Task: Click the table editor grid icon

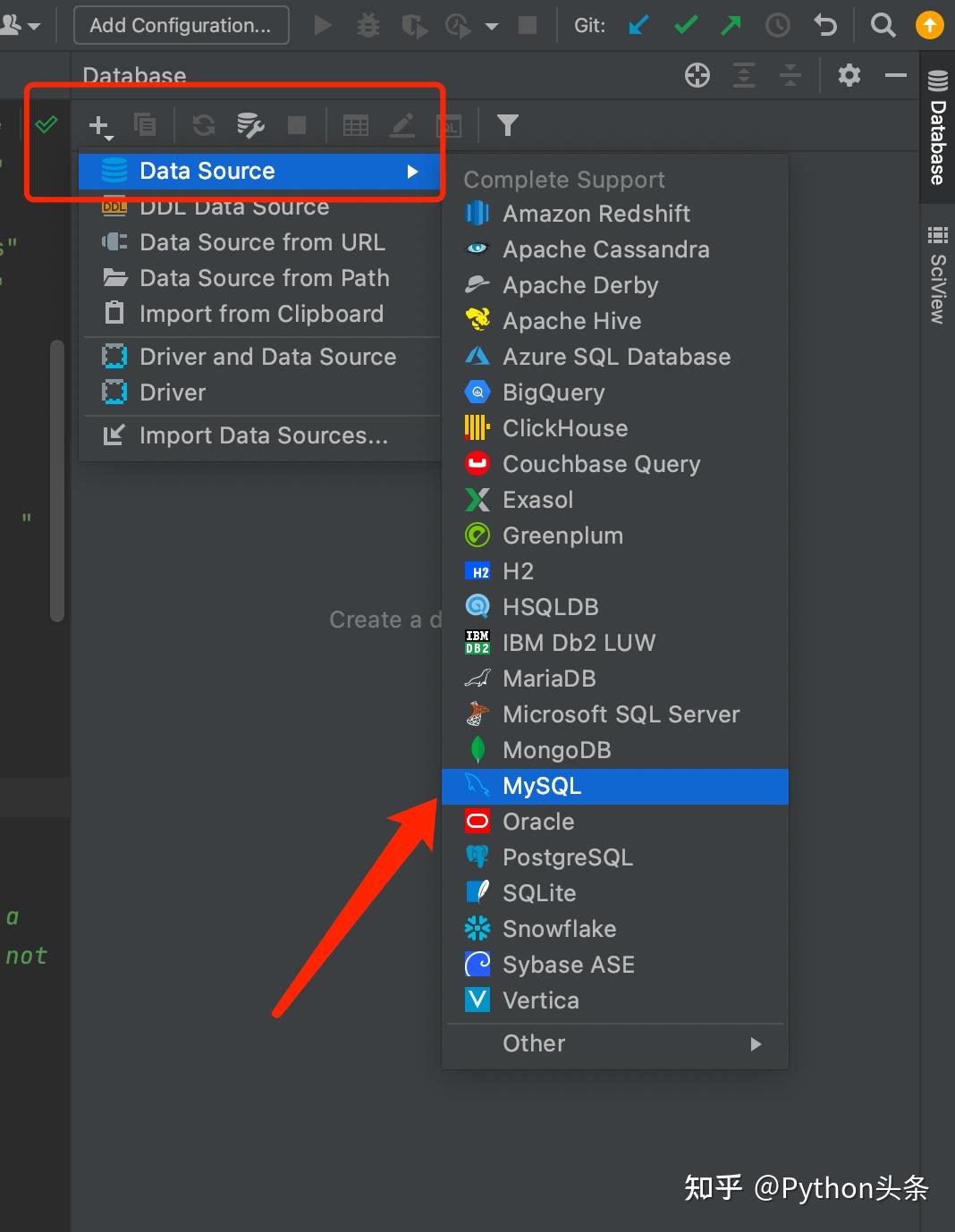Action: [x=356, y=125]
